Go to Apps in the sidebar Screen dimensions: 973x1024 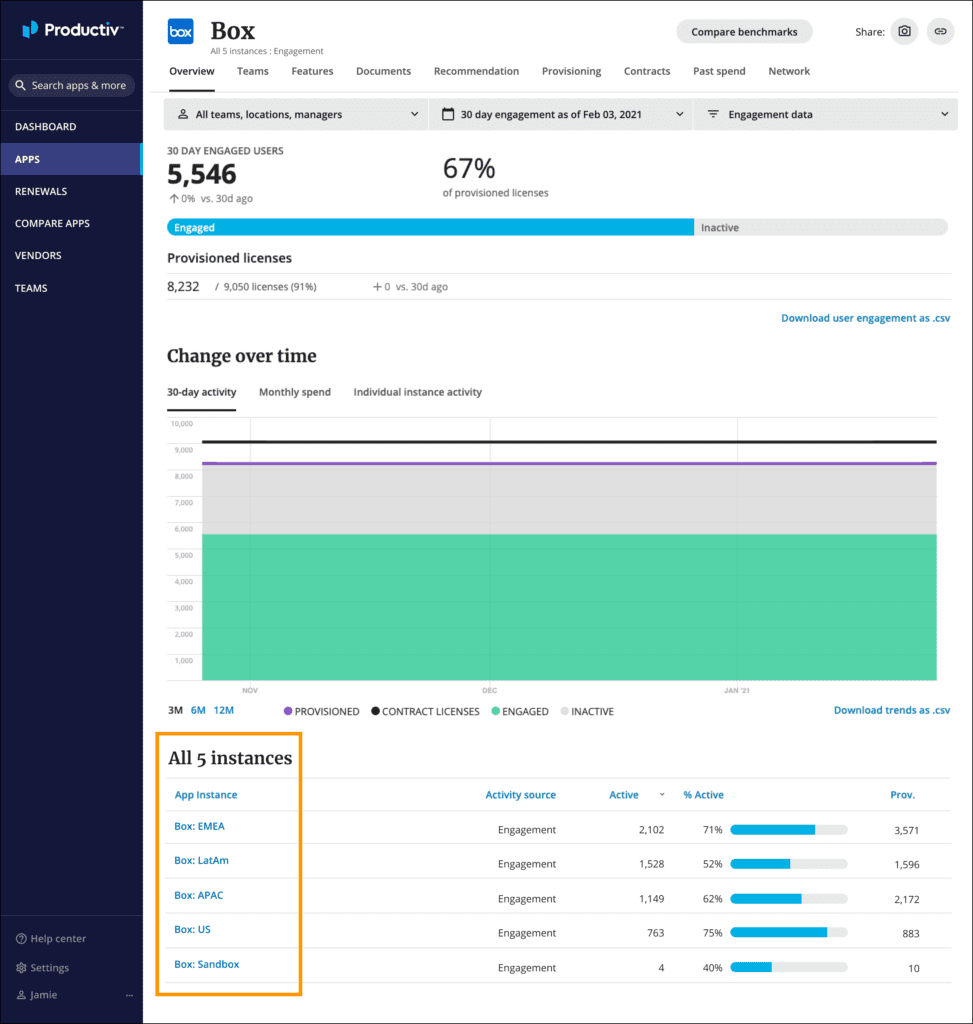point(72,159)
